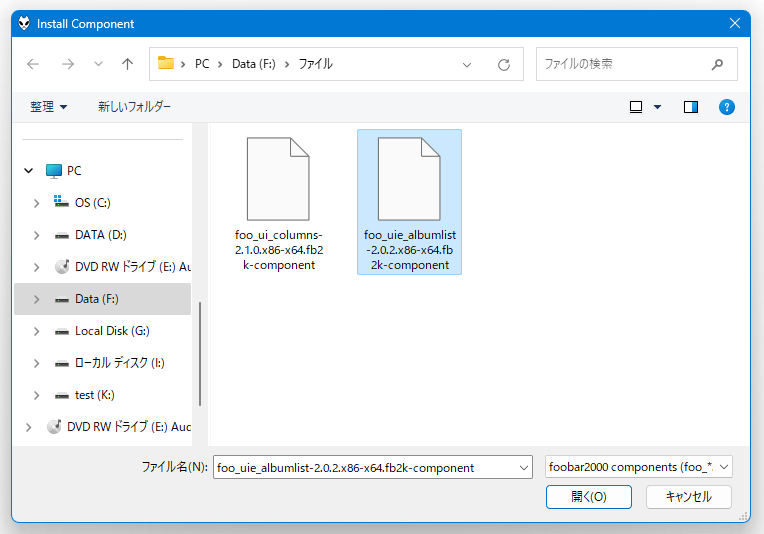Select foo_uie_albumlist-2.0.2 file icon
The image size is (764, 534).
pos(409,179)
